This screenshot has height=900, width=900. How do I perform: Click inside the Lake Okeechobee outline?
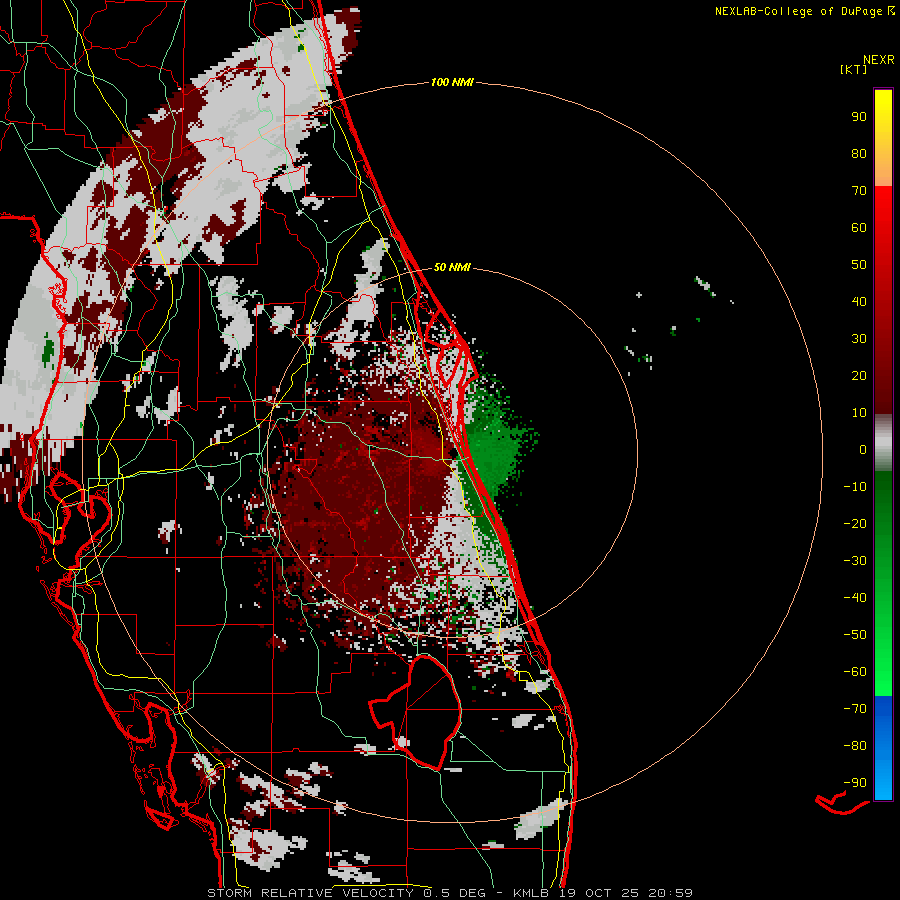[x=425, y=712]
